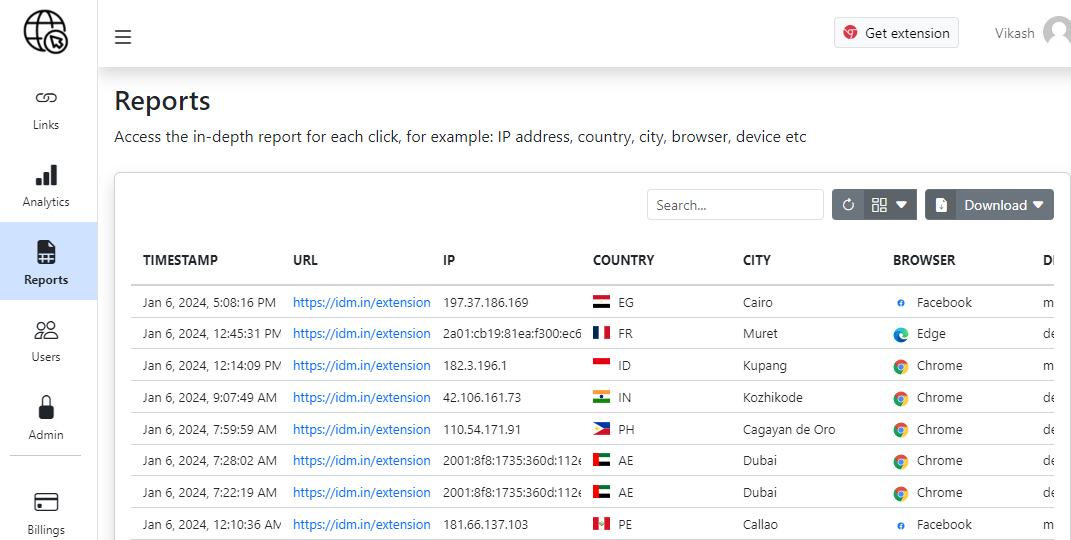Open the Admin section
Viewport: 1071px width, 540px height.
point(46,418)
